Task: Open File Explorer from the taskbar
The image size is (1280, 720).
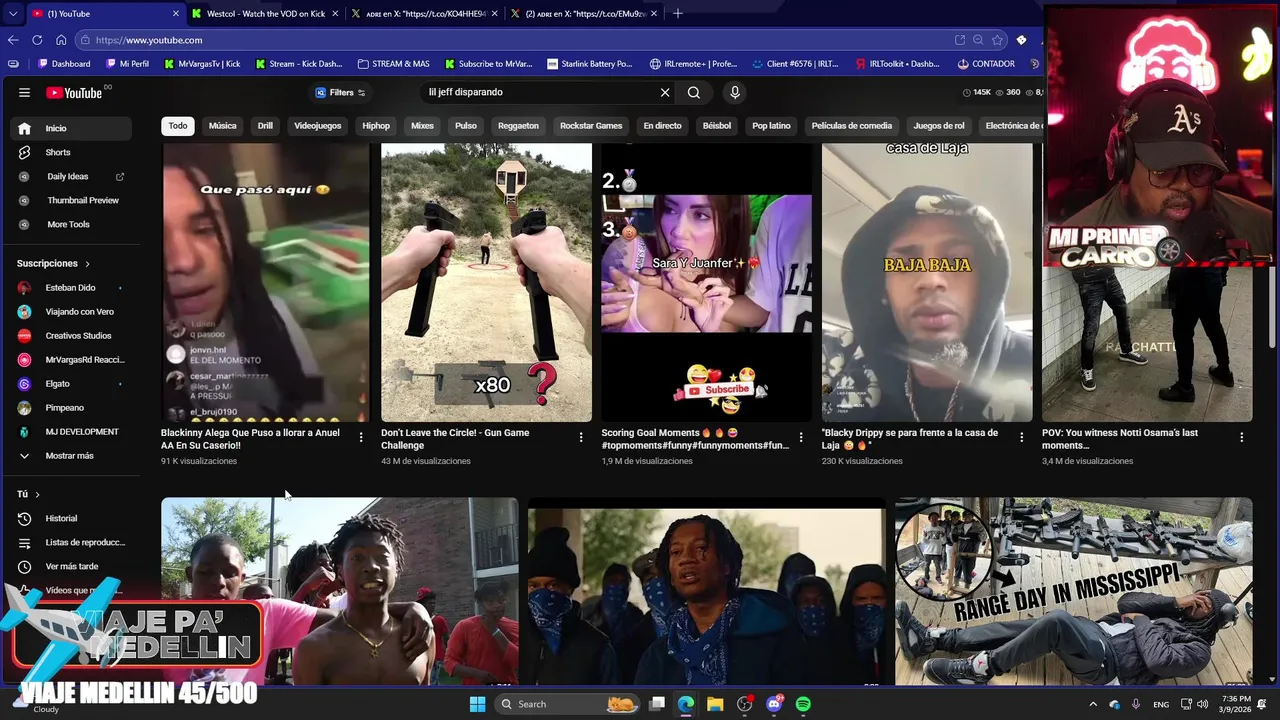Action: click(x=715, y=704)
